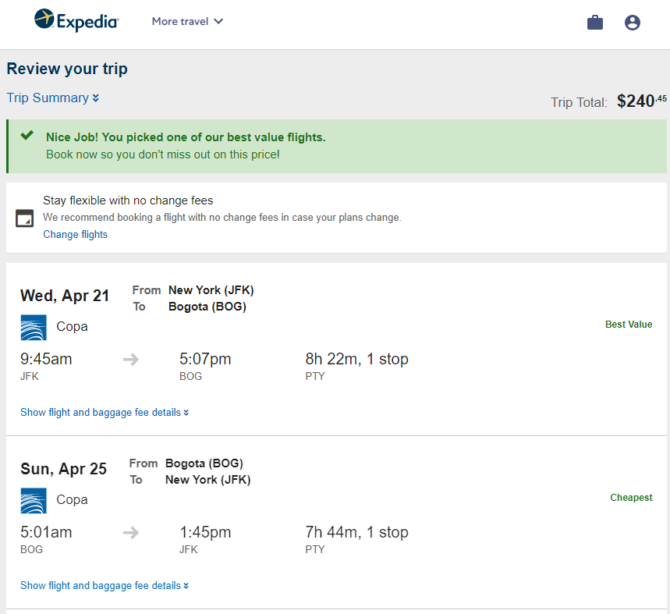Click the arrow between 9:45am and 5:07pm
The image size is (670, 614).
pyautogui.click(x=131, y=359)
